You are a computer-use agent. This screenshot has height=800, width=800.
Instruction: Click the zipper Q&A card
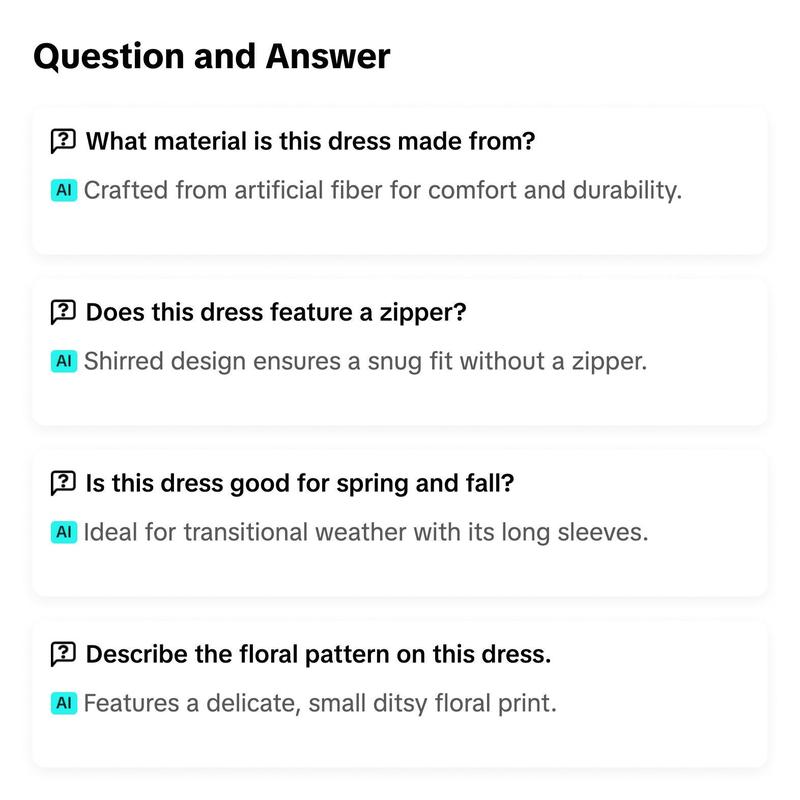pos(399,351)
